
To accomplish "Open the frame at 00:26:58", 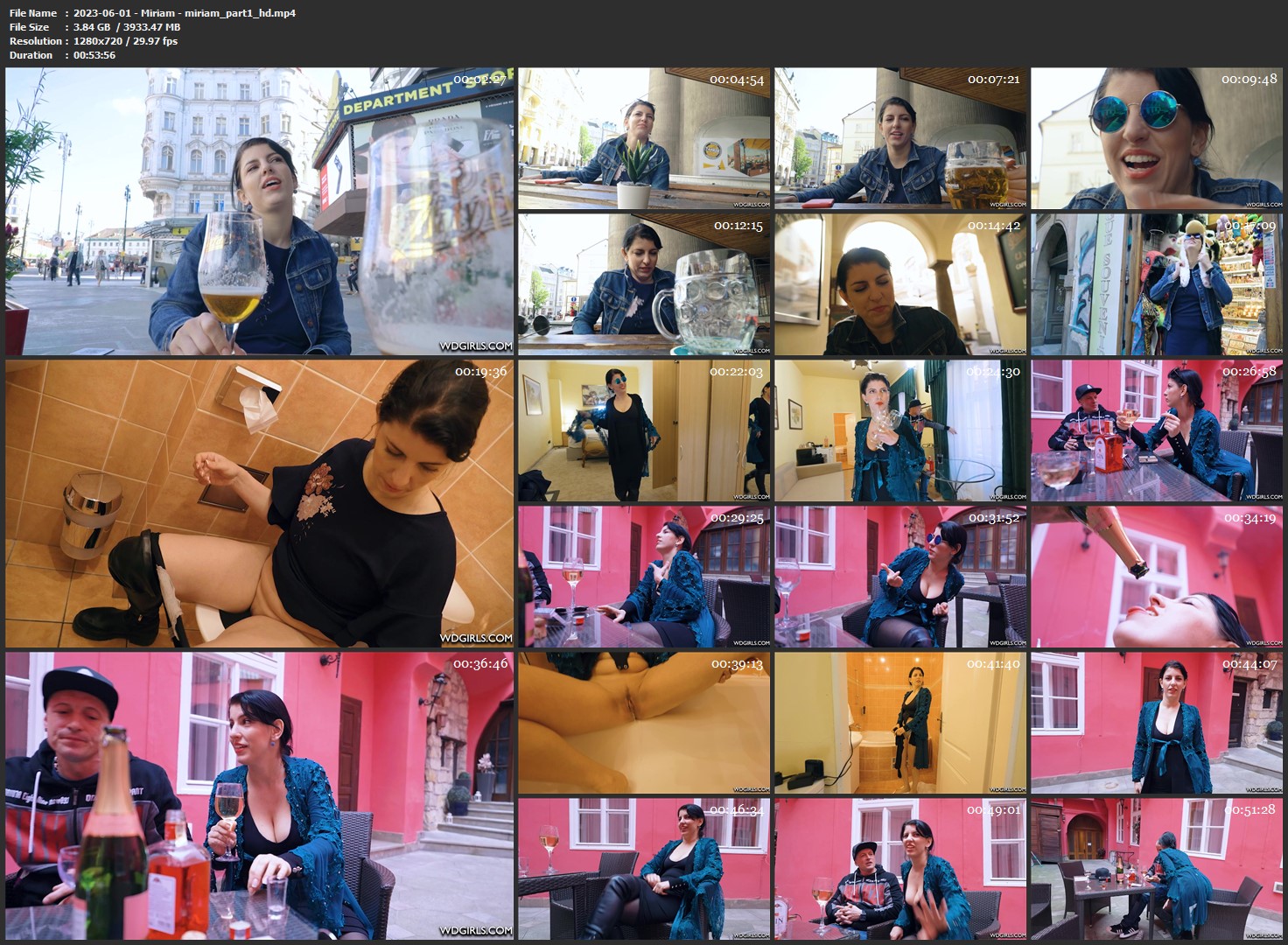I will (x=1157, y=430).
